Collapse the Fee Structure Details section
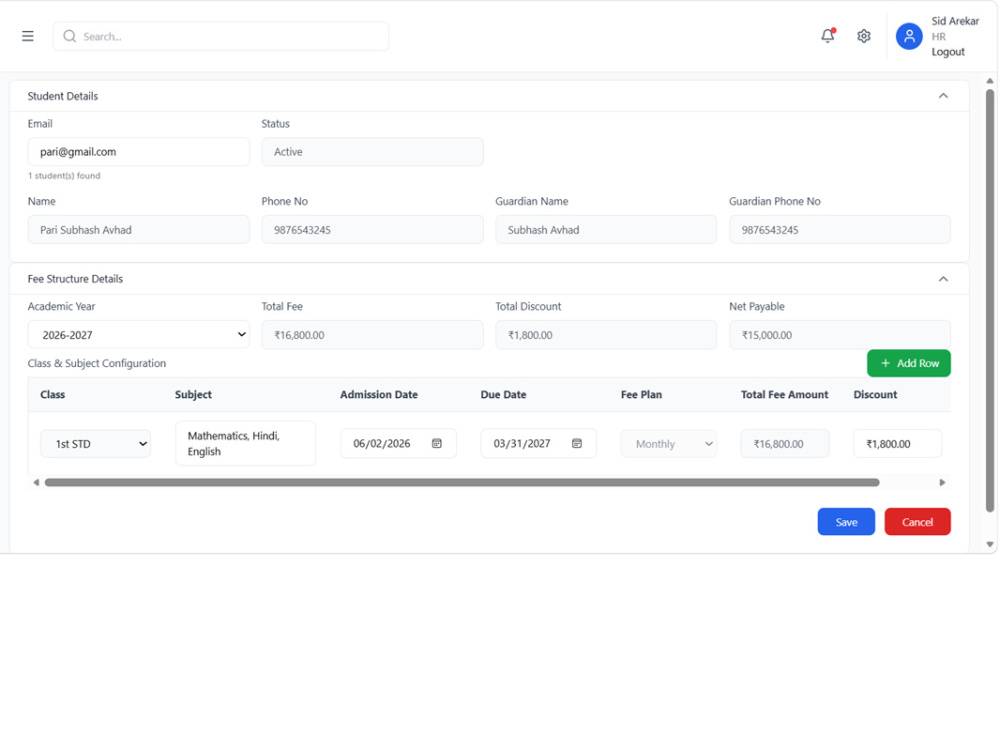The width and height of the screenshot is (1000, 750). tap(943, 279)
